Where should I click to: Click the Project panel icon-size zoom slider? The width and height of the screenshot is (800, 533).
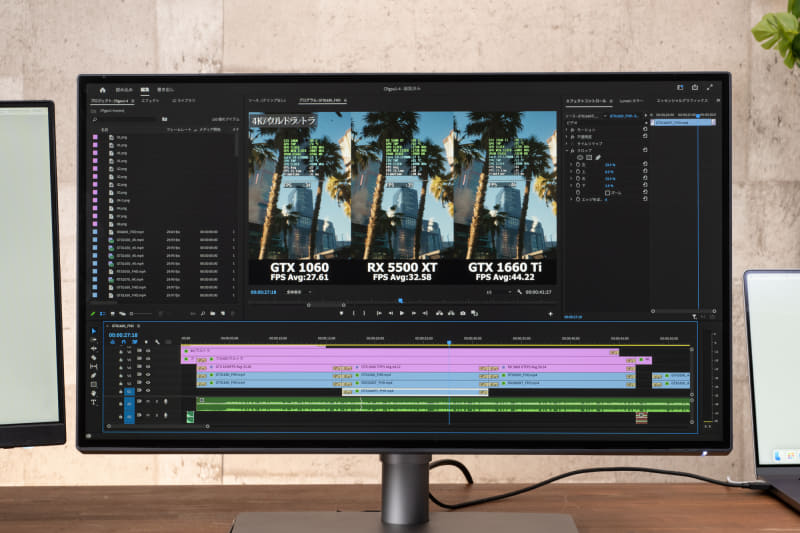click(x=141, y=314)
